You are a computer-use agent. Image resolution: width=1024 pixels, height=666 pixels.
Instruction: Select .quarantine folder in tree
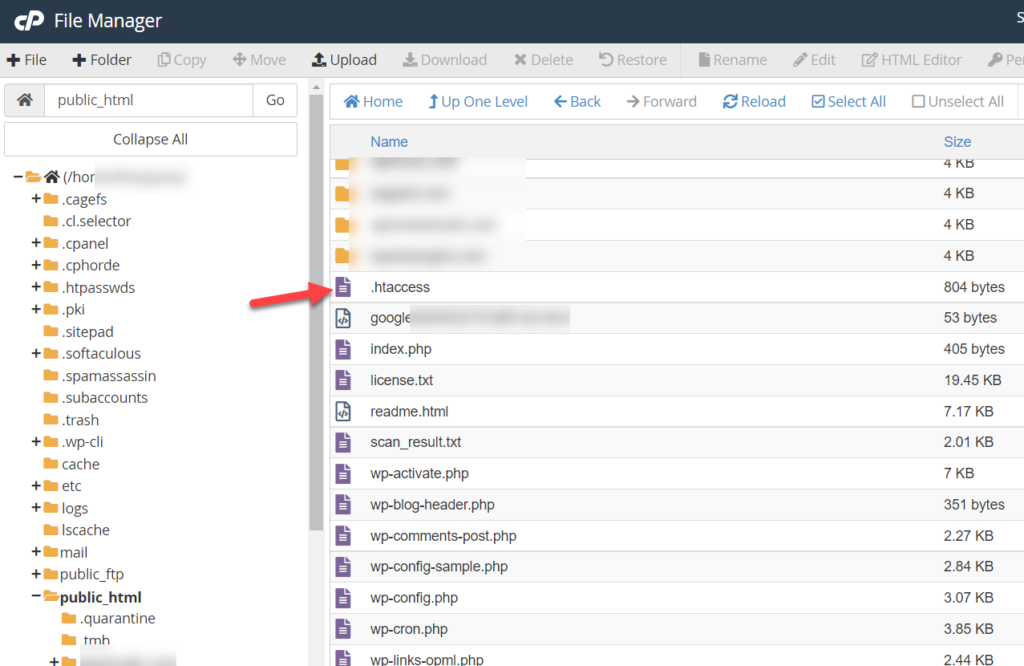[x=118, y=618]
